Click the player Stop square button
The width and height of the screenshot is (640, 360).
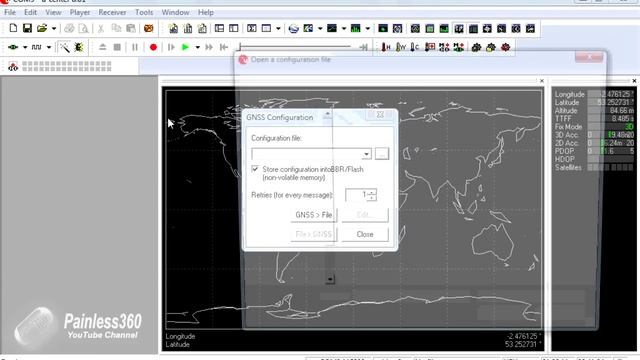click(117, 47)
